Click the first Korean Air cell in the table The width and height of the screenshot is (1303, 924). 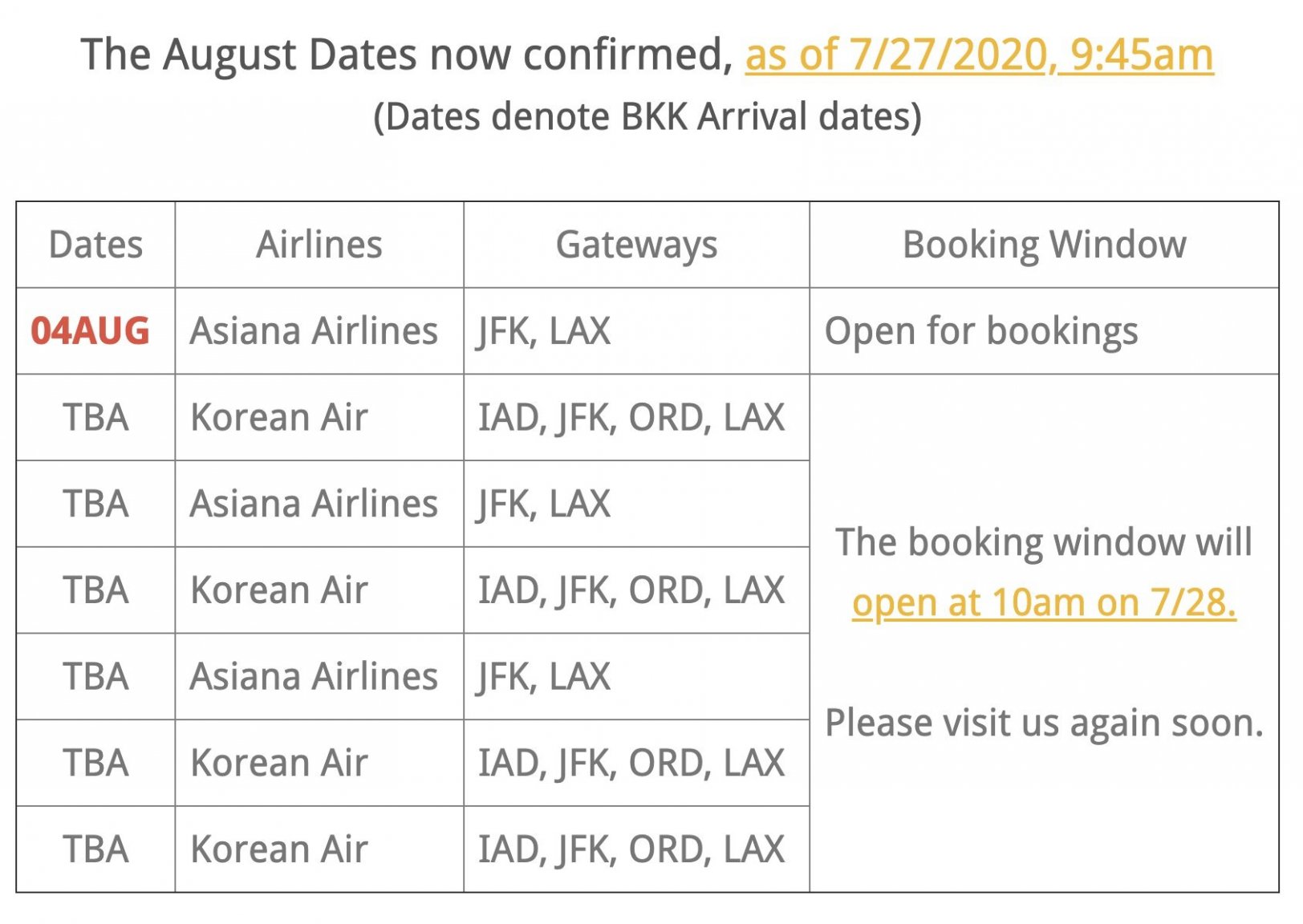279,418
